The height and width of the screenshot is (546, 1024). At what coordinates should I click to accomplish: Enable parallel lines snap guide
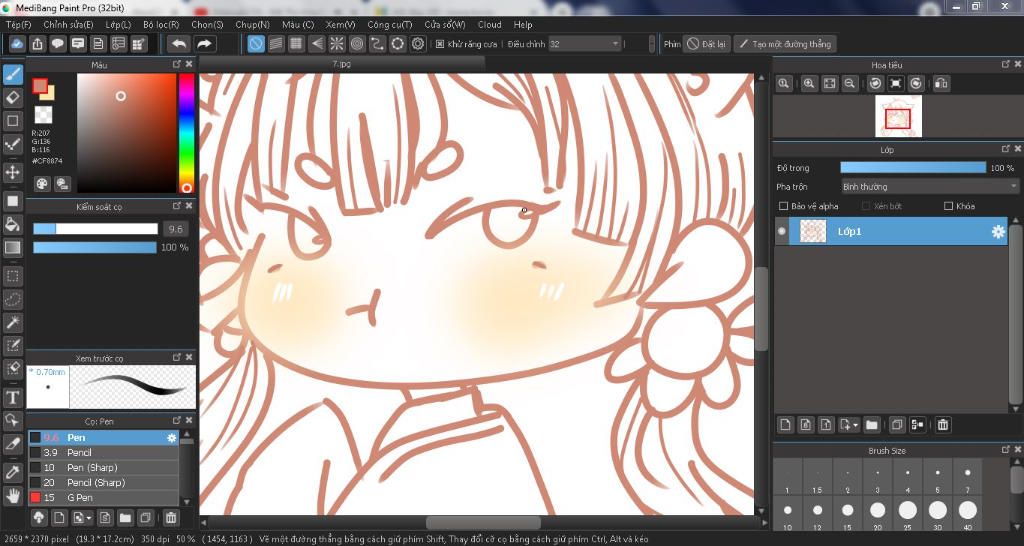(x=276, y=44)
